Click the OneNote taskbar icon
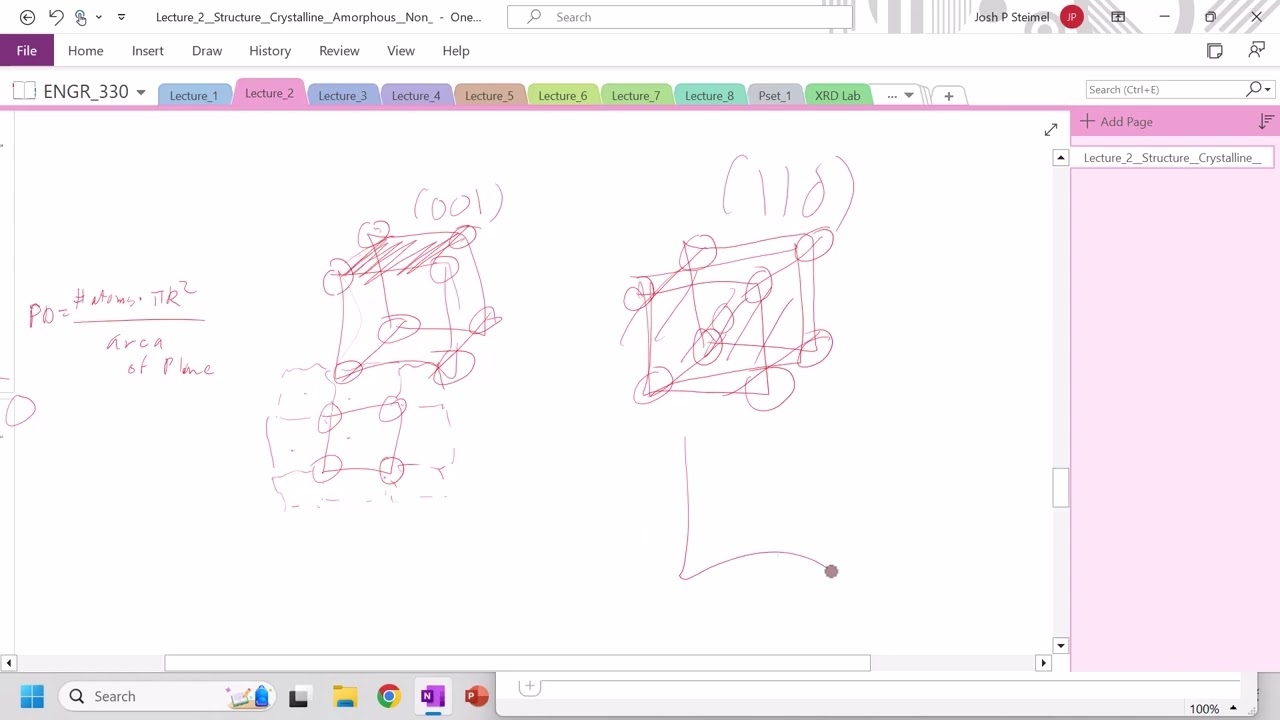This screenshot has height=720, width=1280. coord(433,697)
